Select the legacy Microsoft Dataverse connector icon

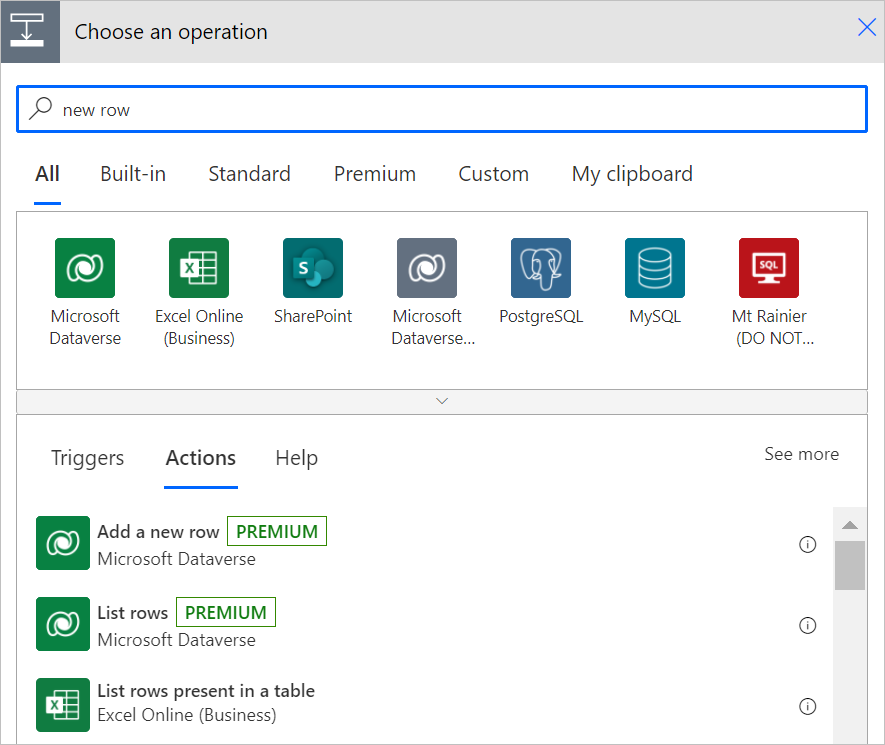[427, 267]
